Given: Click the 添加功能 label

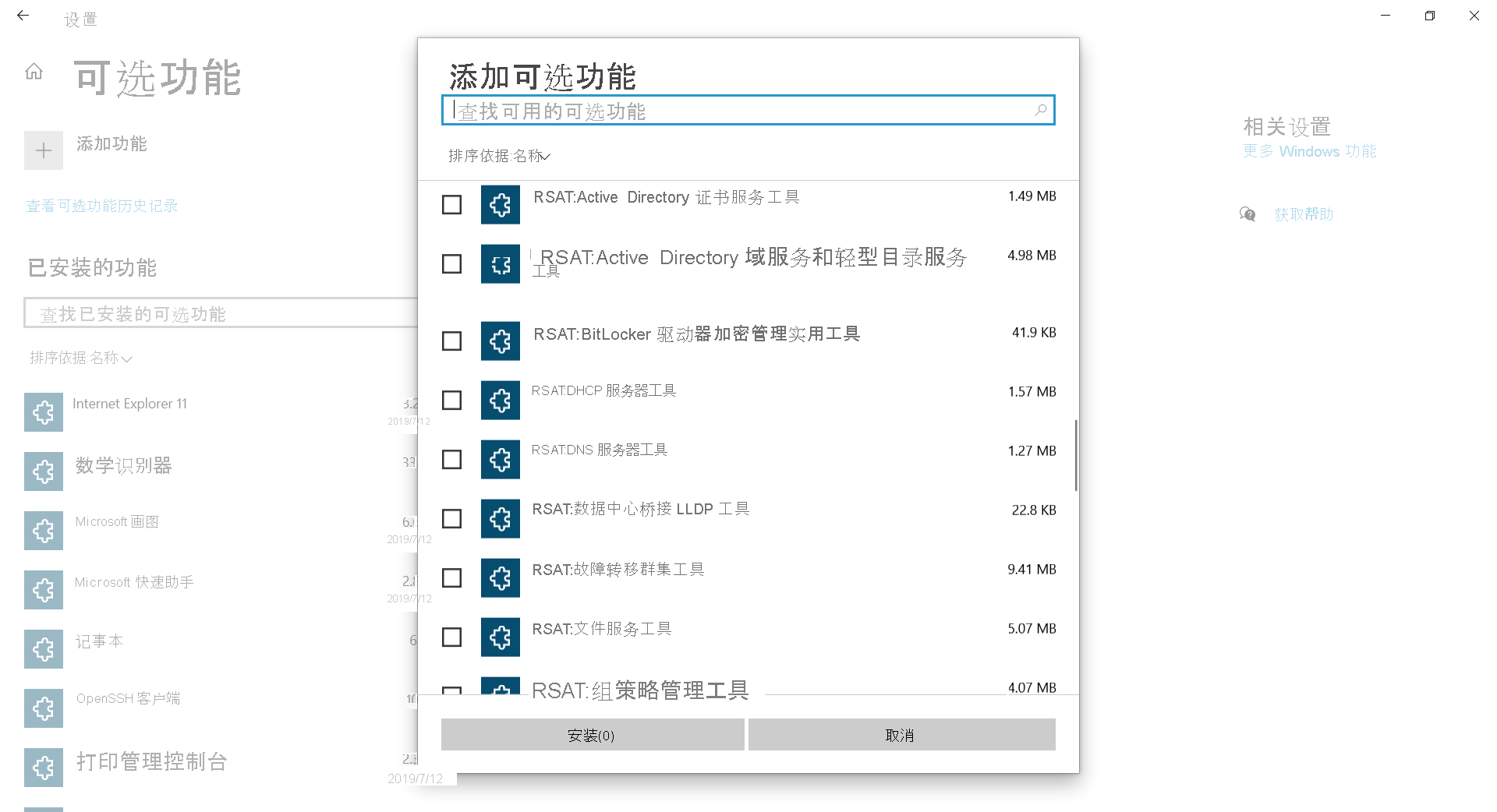Looking at the screenshot, I should (111, 144).
